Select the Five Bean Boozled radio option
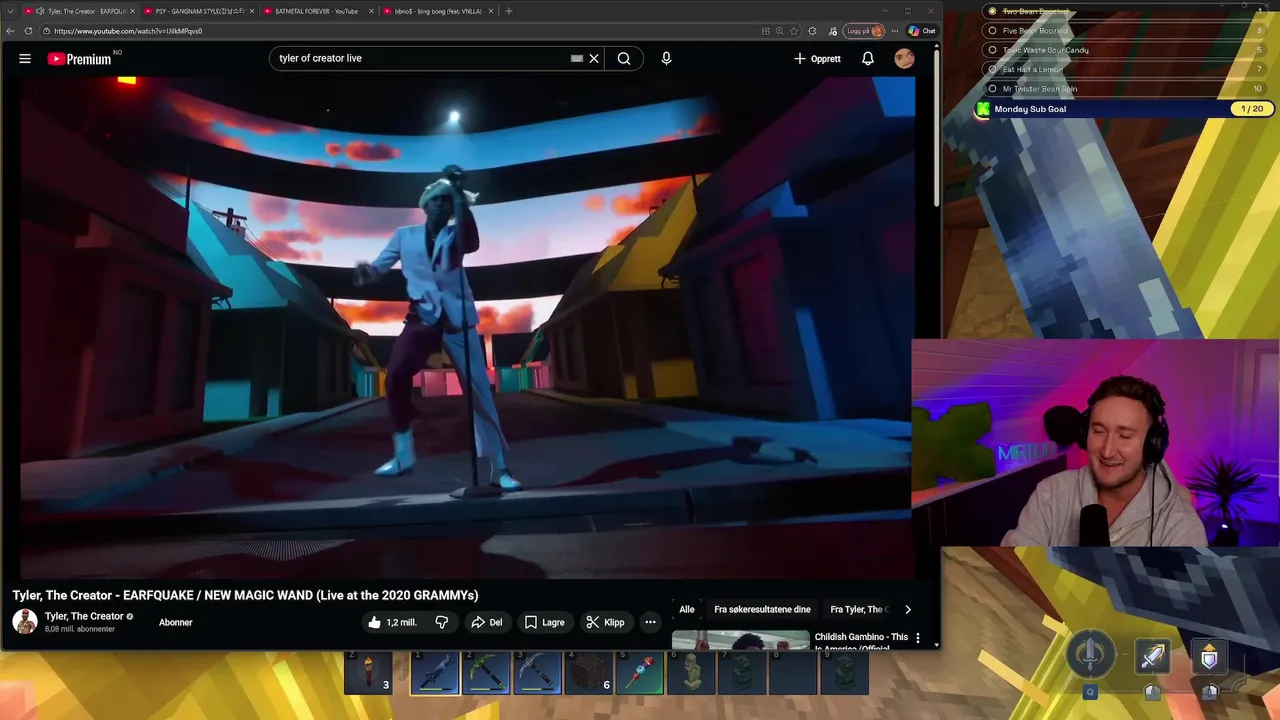Image resolution: width=1280 pixels, height=720 pixels. [992, 31]
